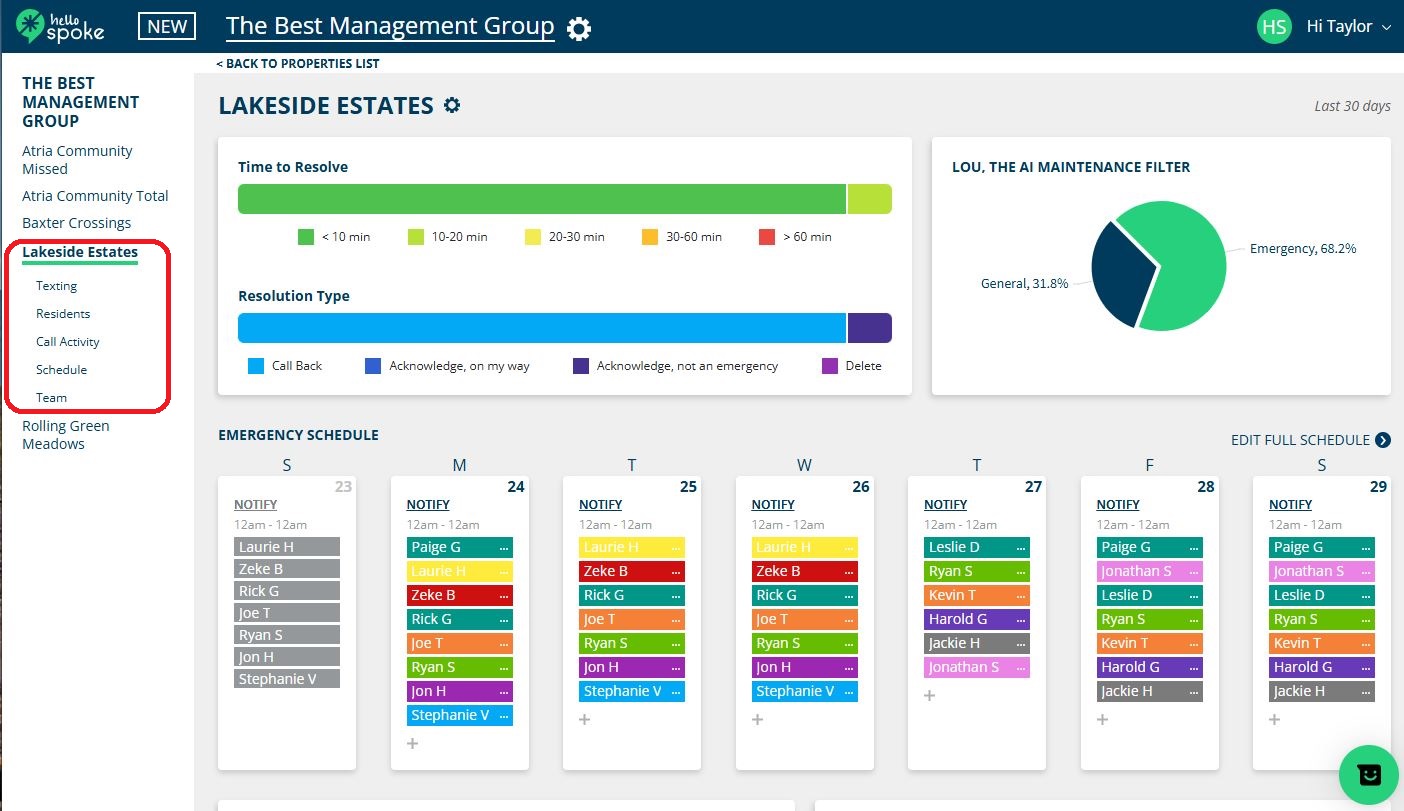The width and height of the screenshot is (1404, 811).
Task: Select the Rolling Green Meadows property
Action: (x=66, y=434)
